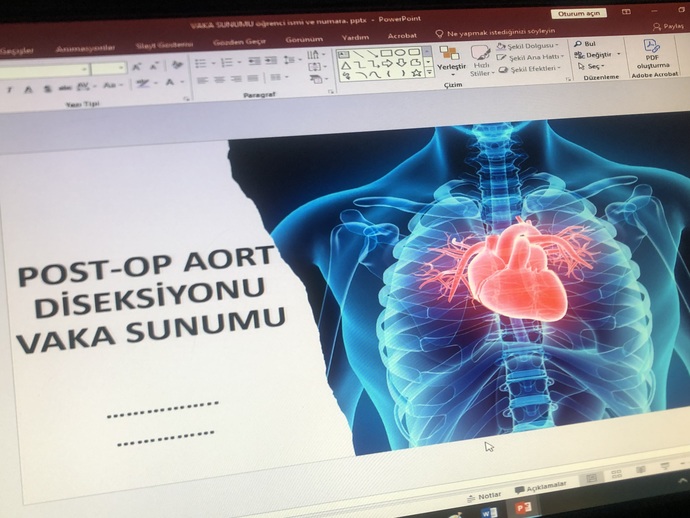
Task: Center the paragraph text
Action: click(219, 80)
